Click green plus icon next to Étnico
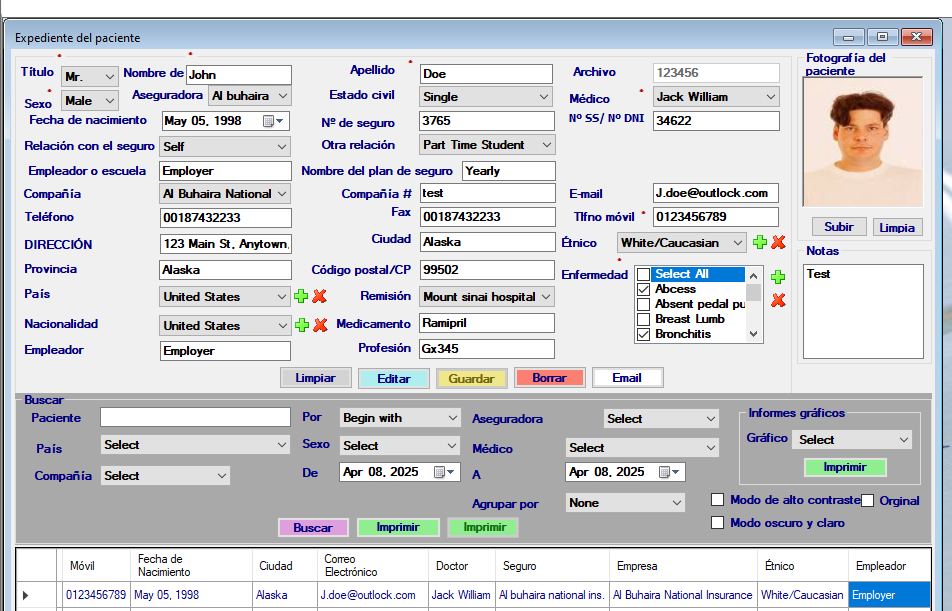This screenshot has height=611, width=952. click(x=760, y=243)
